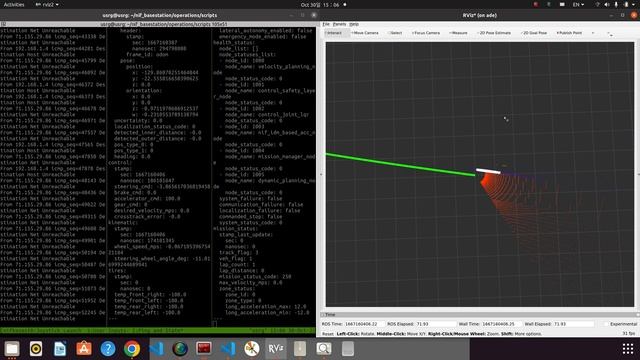Open Ubuntu Software from the dock
The image size is (640, 360).
[84, 349]
